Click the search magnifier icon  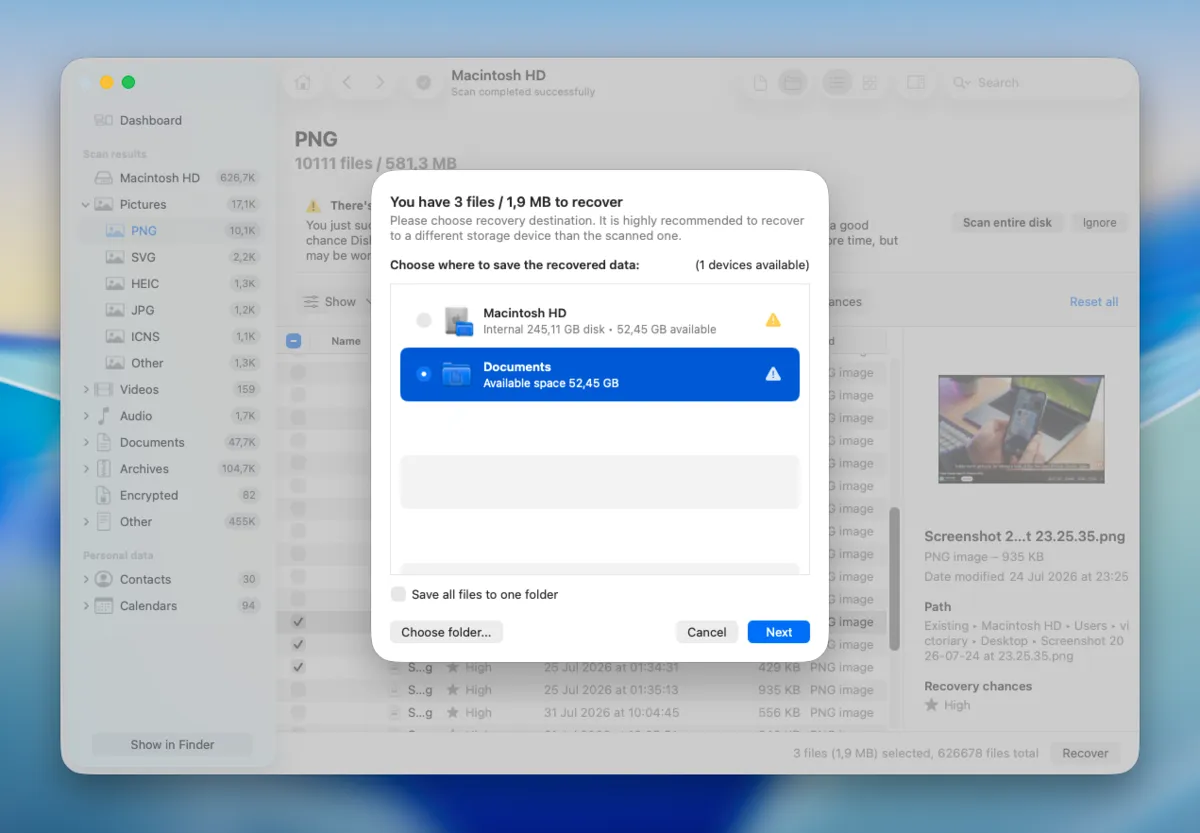[x=962, y=83]
